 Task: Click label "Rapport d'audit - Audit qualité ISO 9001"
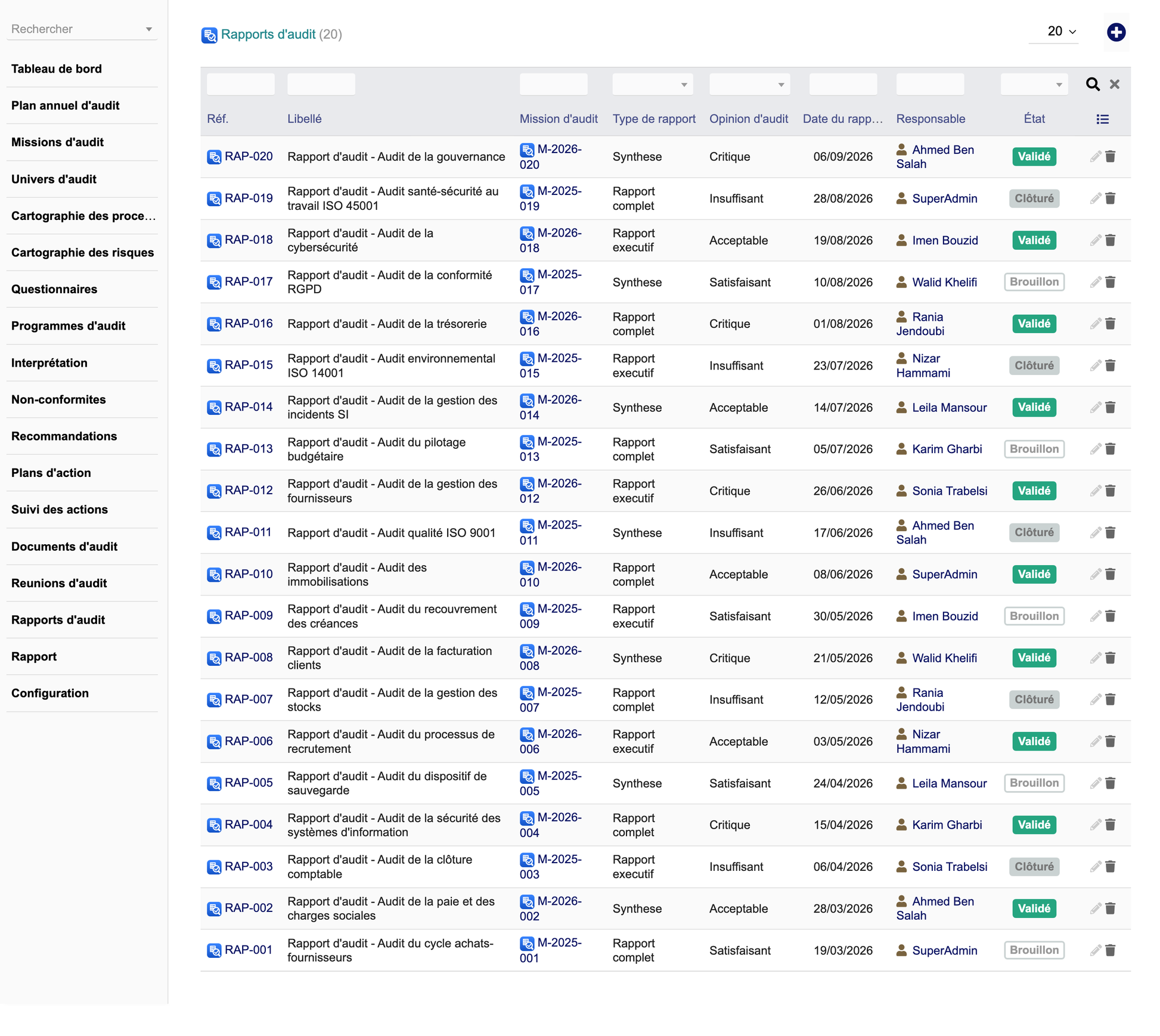(x=391, y=533)
